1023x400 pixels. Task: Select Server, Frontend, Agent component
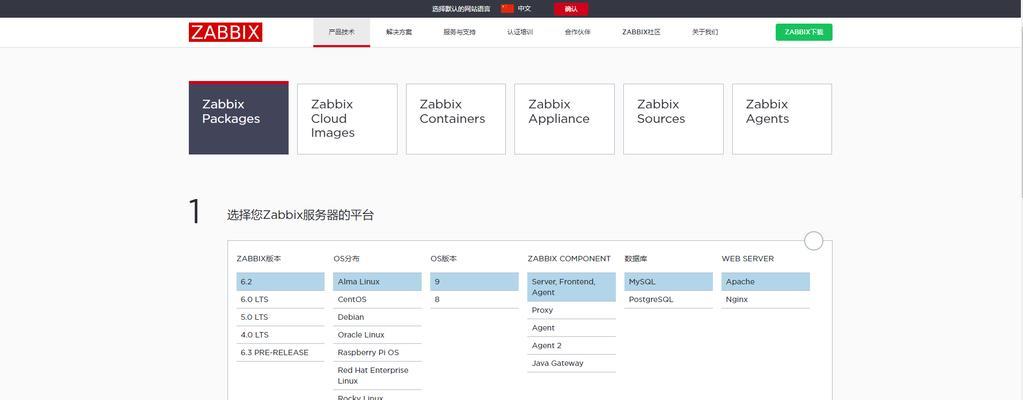click(572, 287)
